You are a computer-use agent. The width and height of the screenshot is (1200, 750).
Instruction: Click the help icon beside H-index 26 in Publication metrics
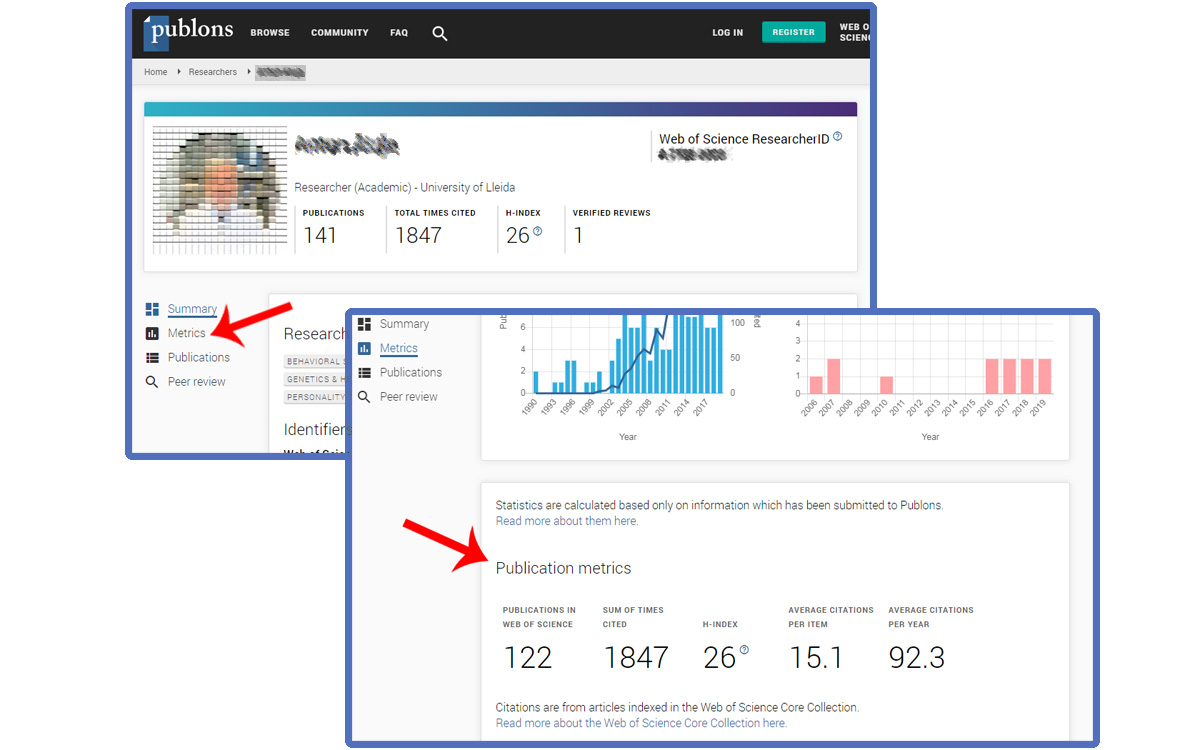[x=744, y=650]
